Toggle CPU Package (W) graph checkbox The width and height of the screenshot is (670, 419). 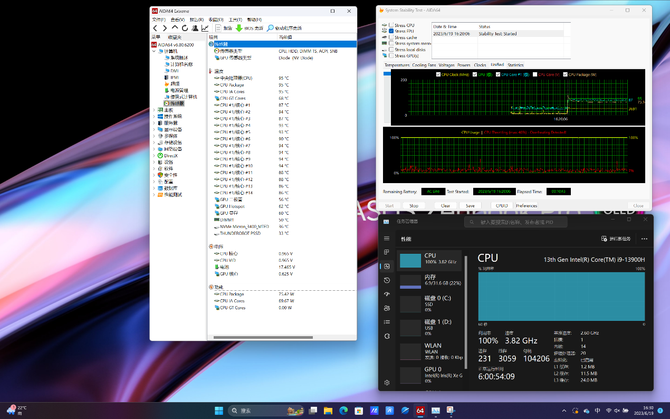[x=565, y=74]
